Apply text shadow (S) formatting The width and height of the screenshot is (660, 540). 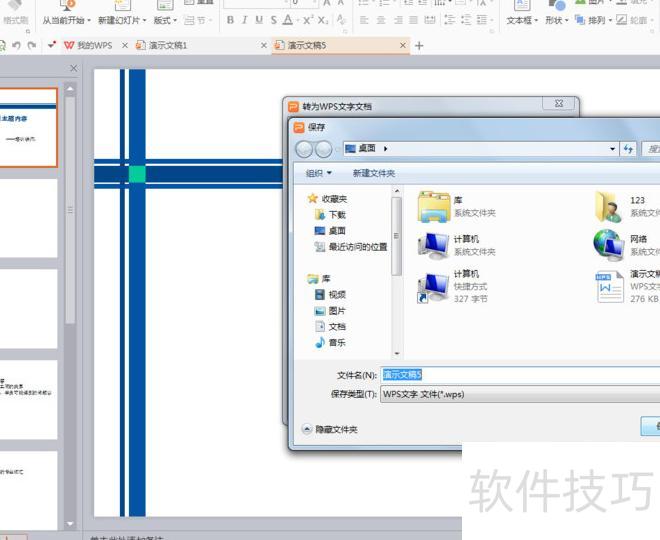(274, 20)
